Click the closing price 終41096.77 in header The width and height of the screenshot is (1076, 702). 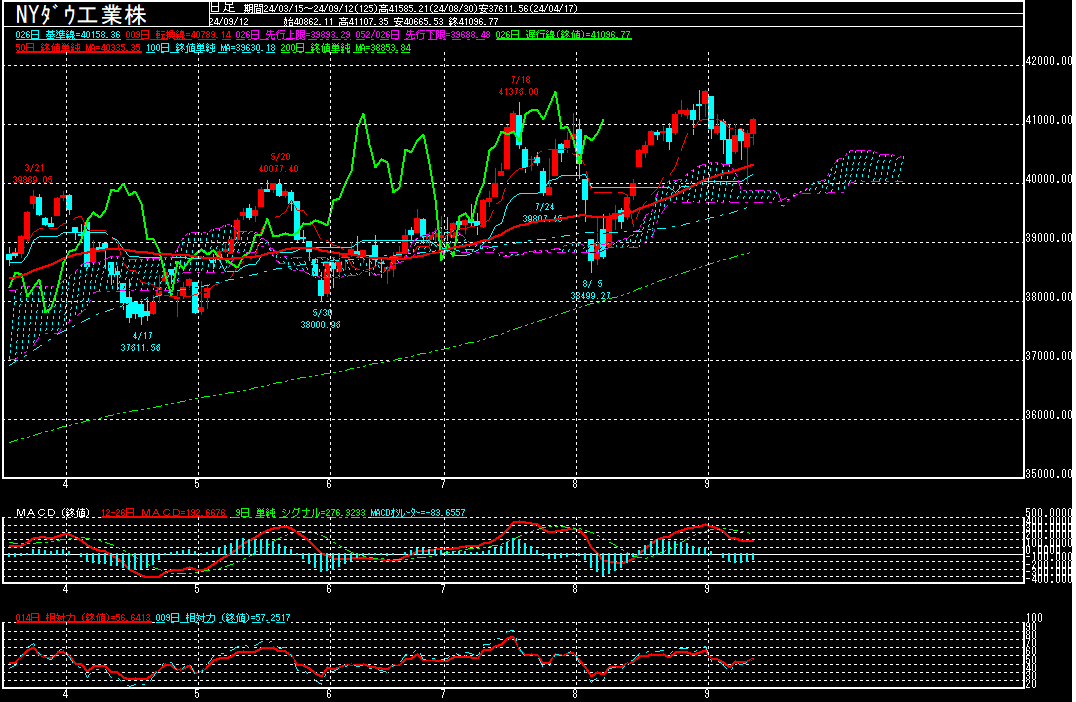pyautogui.click(x=473, y=21)
